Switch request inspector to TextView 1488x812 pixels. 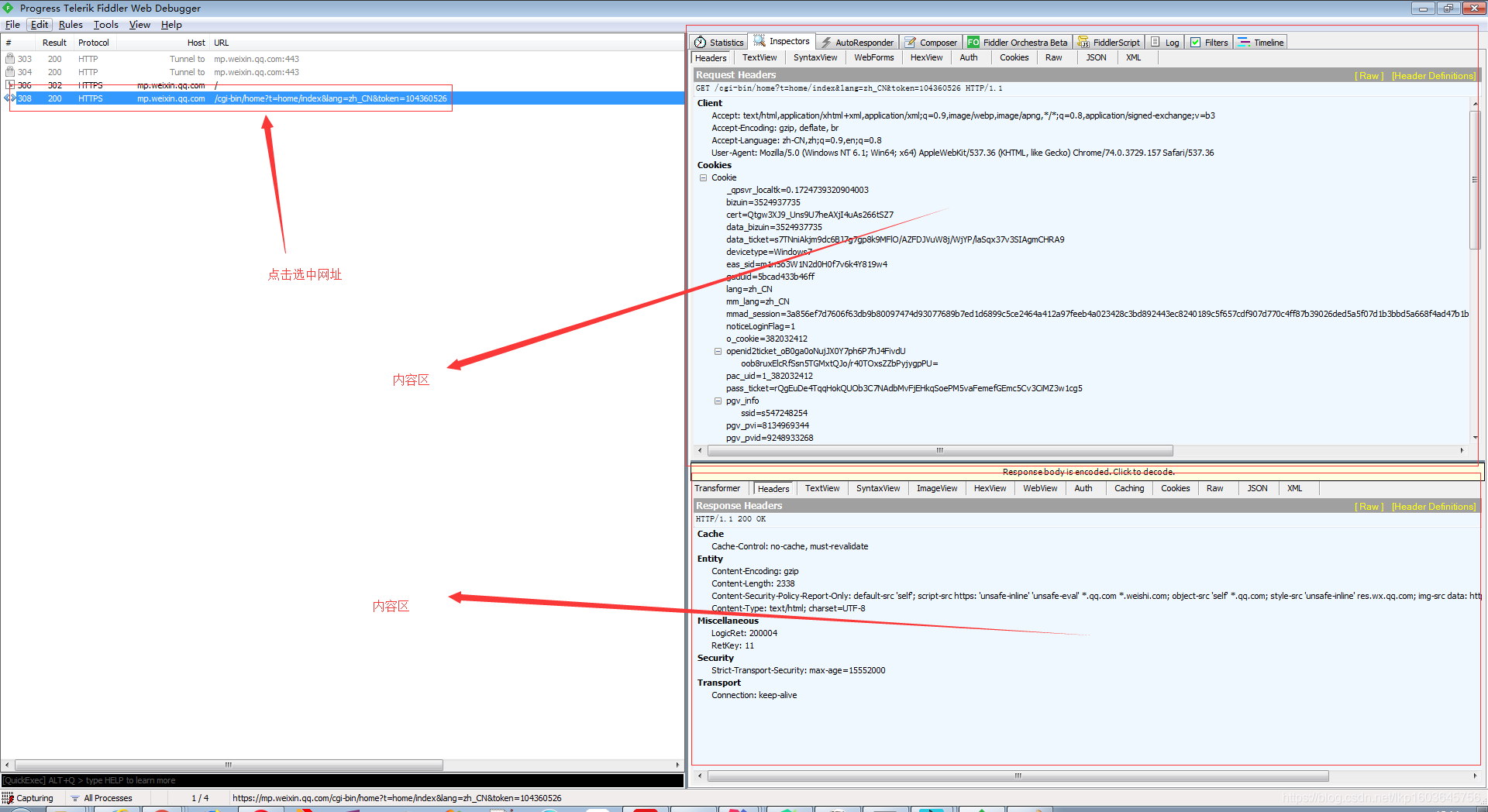[x=759, y=57]
